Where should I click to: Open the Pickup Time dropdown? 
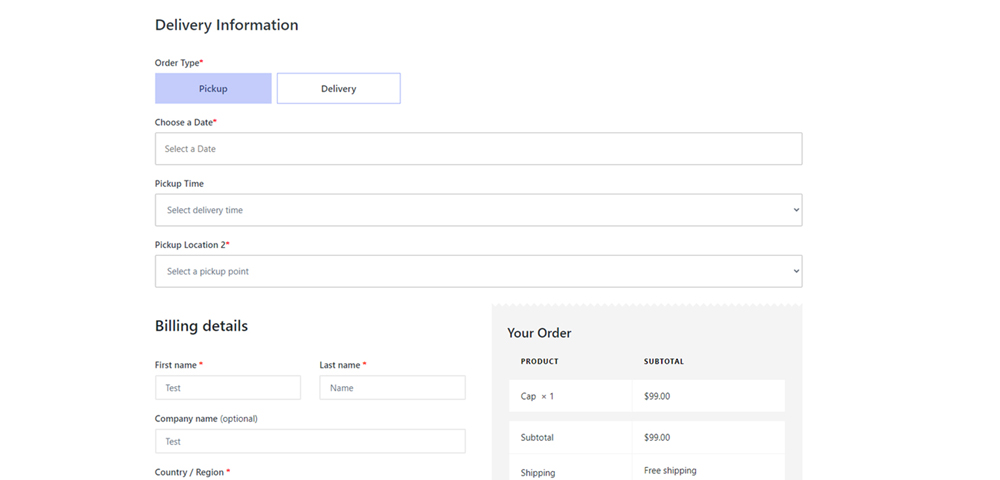[478, 210]
